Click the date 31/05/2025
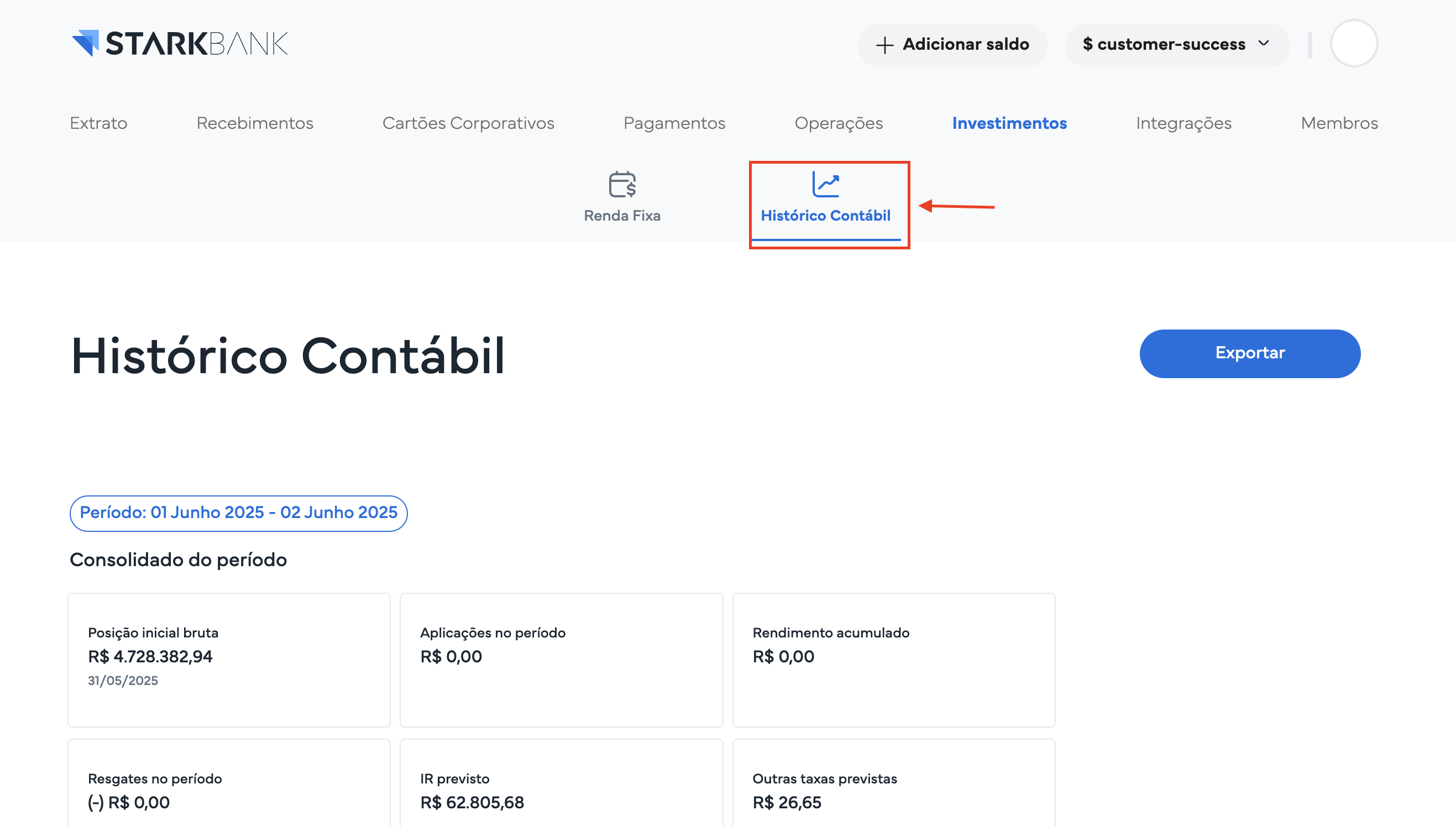The height and width of the screenshot is (826, 1456). [x=123, y=680]
